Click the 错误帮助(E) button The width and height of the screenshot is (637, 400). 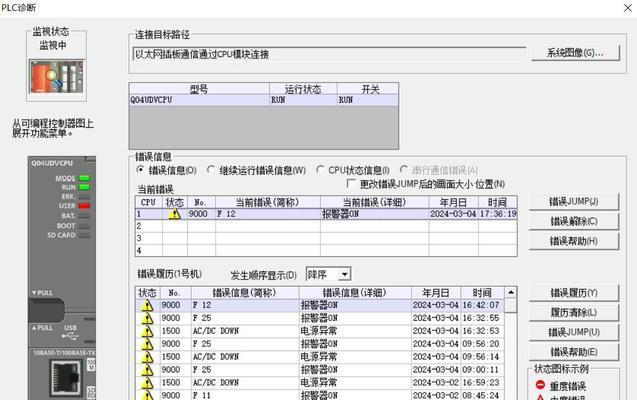574,352
